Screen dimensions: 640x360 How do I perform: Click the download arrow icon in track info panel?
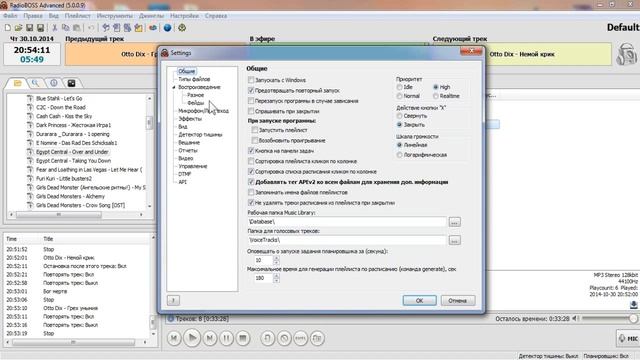click(633, 304)
